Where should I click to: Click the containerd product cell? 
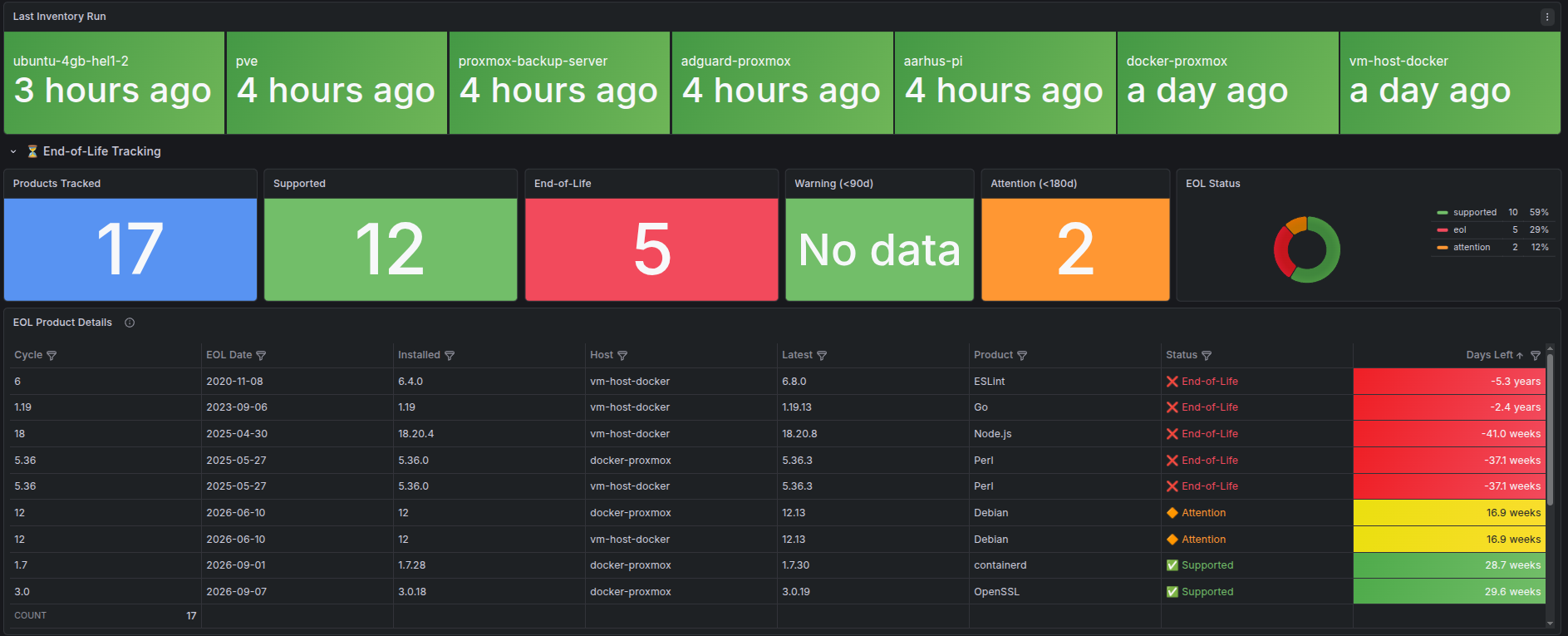tap(1064, 565)
